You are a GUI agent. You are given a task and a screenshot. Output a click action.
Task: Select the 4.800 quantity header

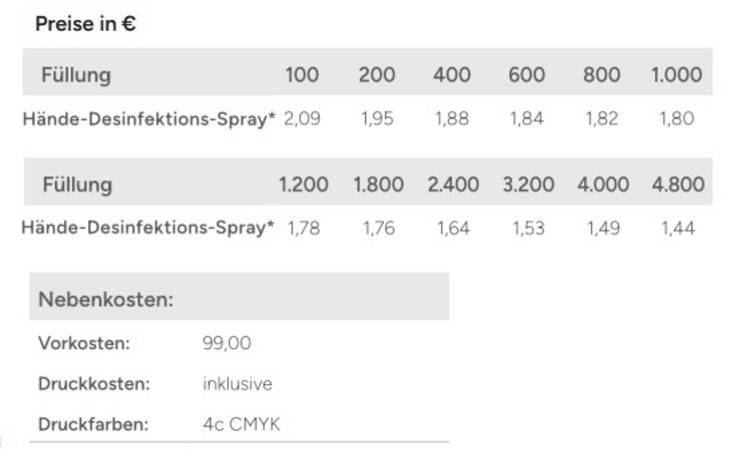coord(676,185)
